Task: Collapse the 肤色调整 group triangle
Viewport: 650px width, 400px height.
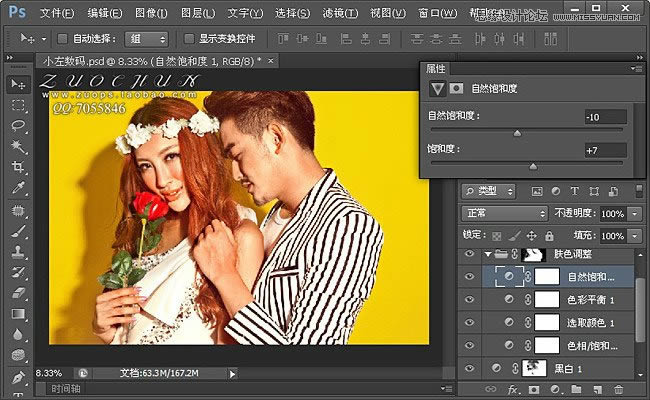Action: [x=488, y=254]
